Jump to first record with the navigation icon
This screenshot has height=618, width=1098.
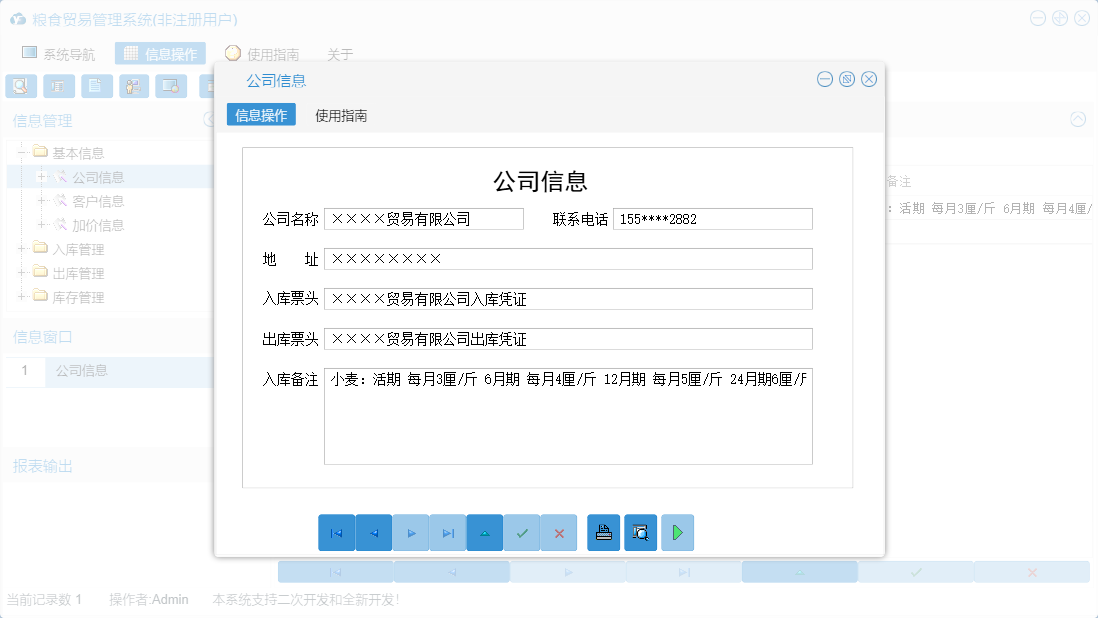point(337,532)
